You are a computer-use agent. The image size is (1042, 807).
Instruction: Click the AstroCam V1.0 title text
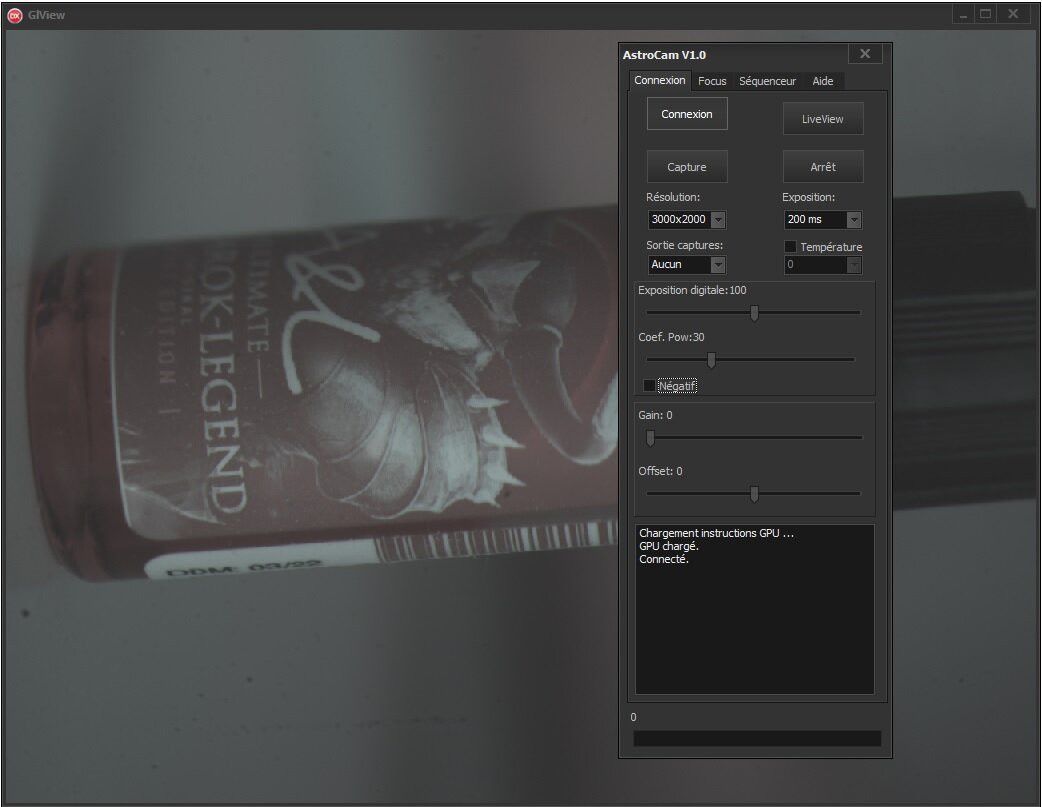664,55
